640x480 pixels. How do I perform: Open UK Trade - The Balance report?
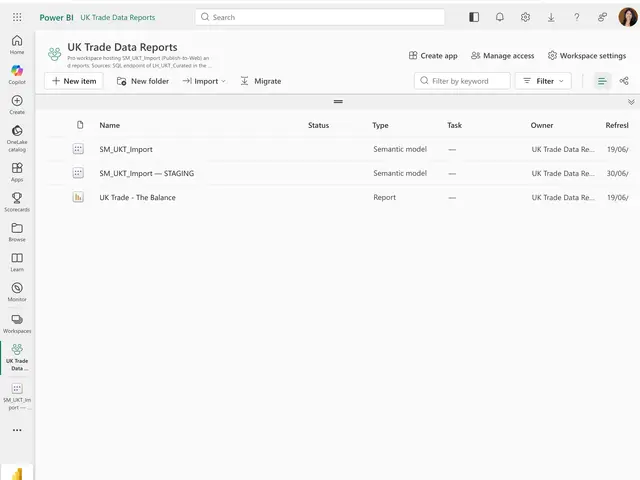tap(137, 198)
